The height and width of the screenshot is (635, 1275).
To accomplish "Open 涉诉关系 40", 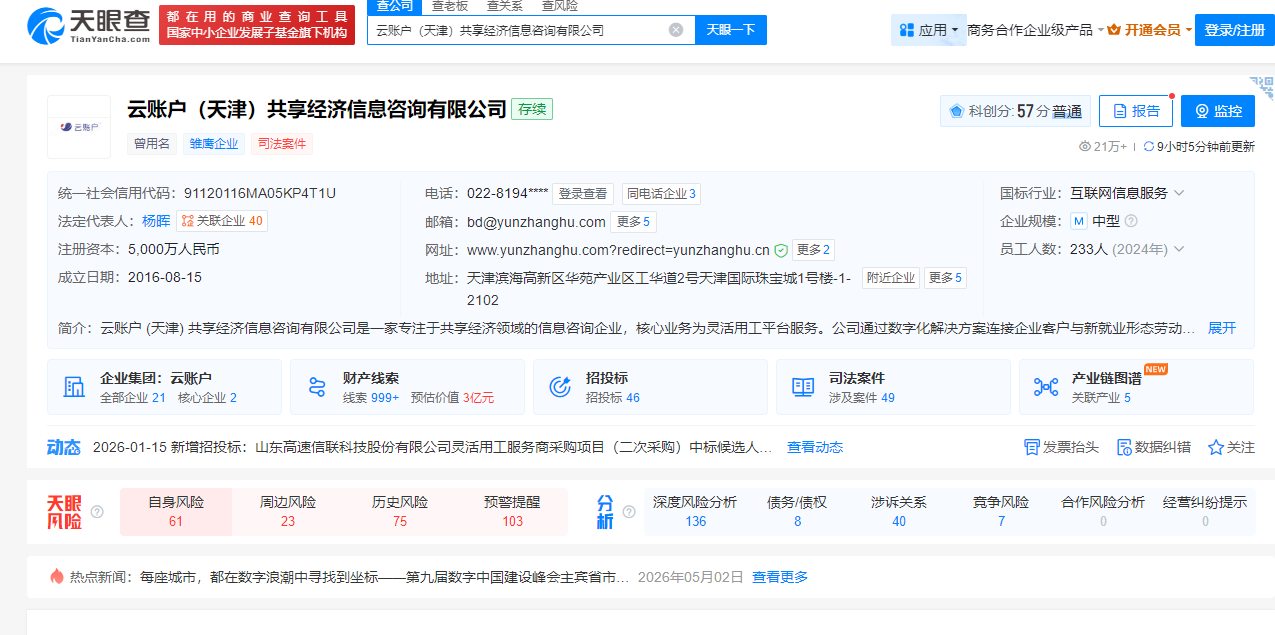I will 899,511.
